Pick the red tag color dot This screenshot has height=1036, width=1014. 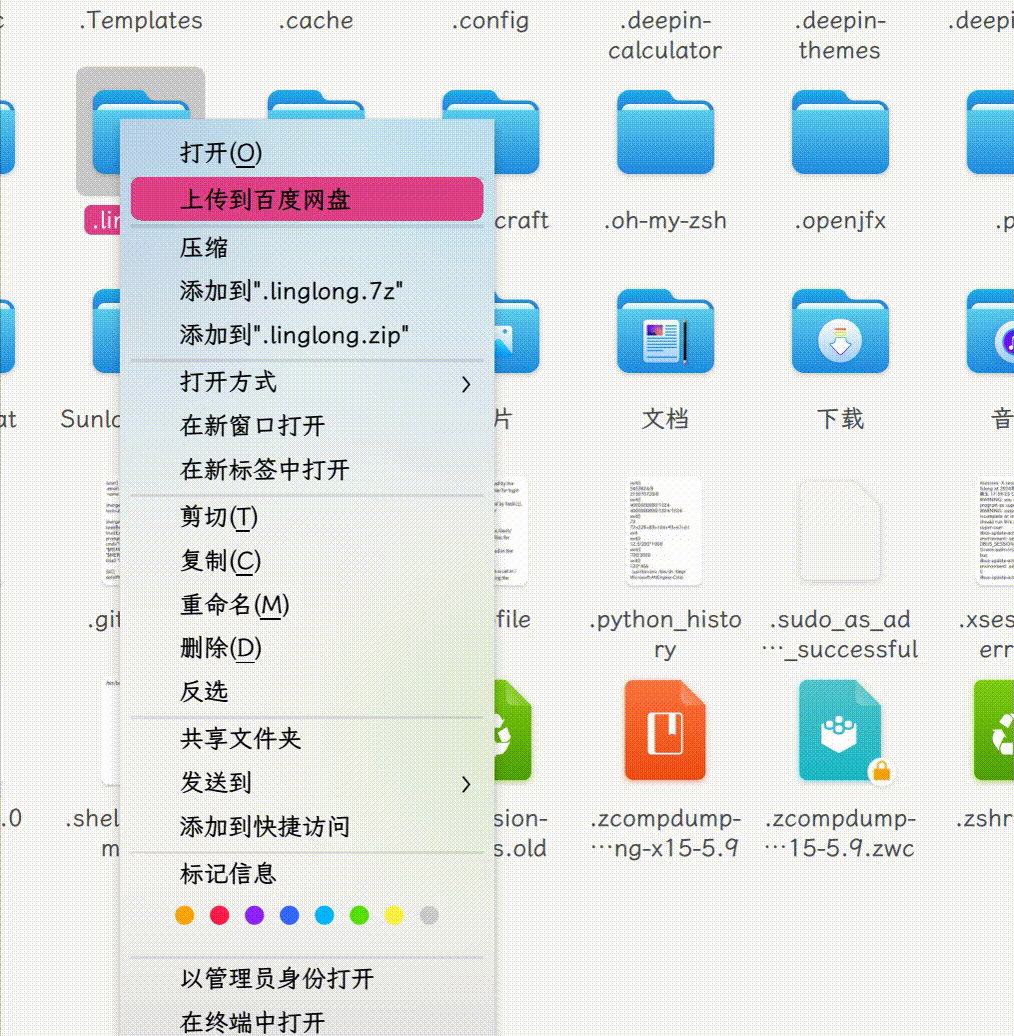tap(219, 915)
